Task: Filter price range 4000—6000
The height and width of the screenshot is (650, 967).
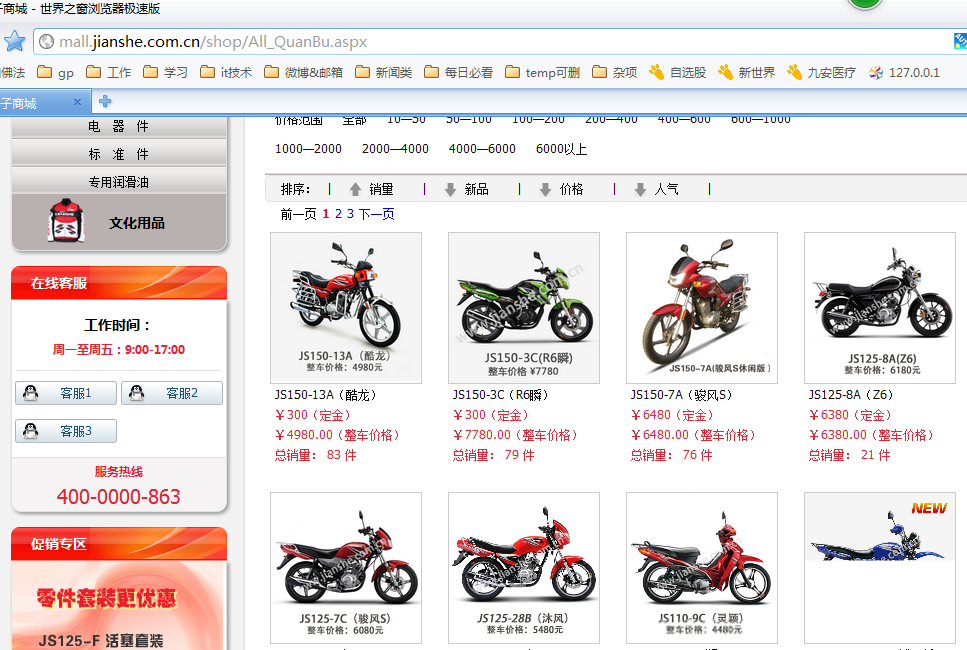Action: tap(482, 149)
